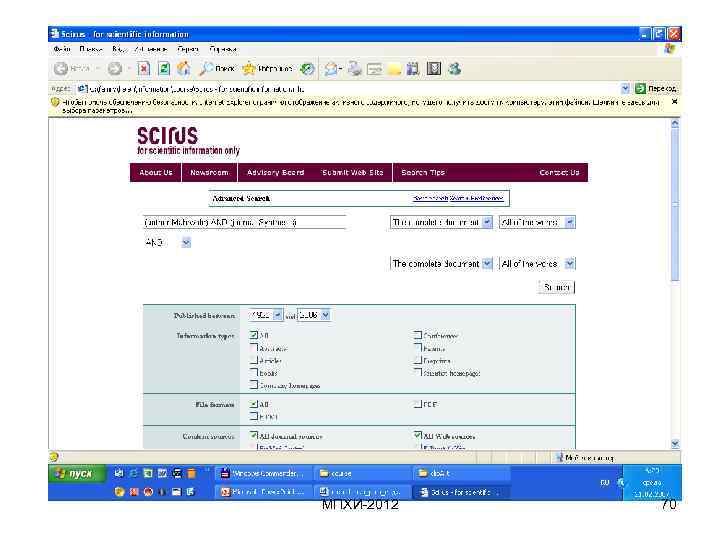Open the Search Tips page

[x=423, y=173]
